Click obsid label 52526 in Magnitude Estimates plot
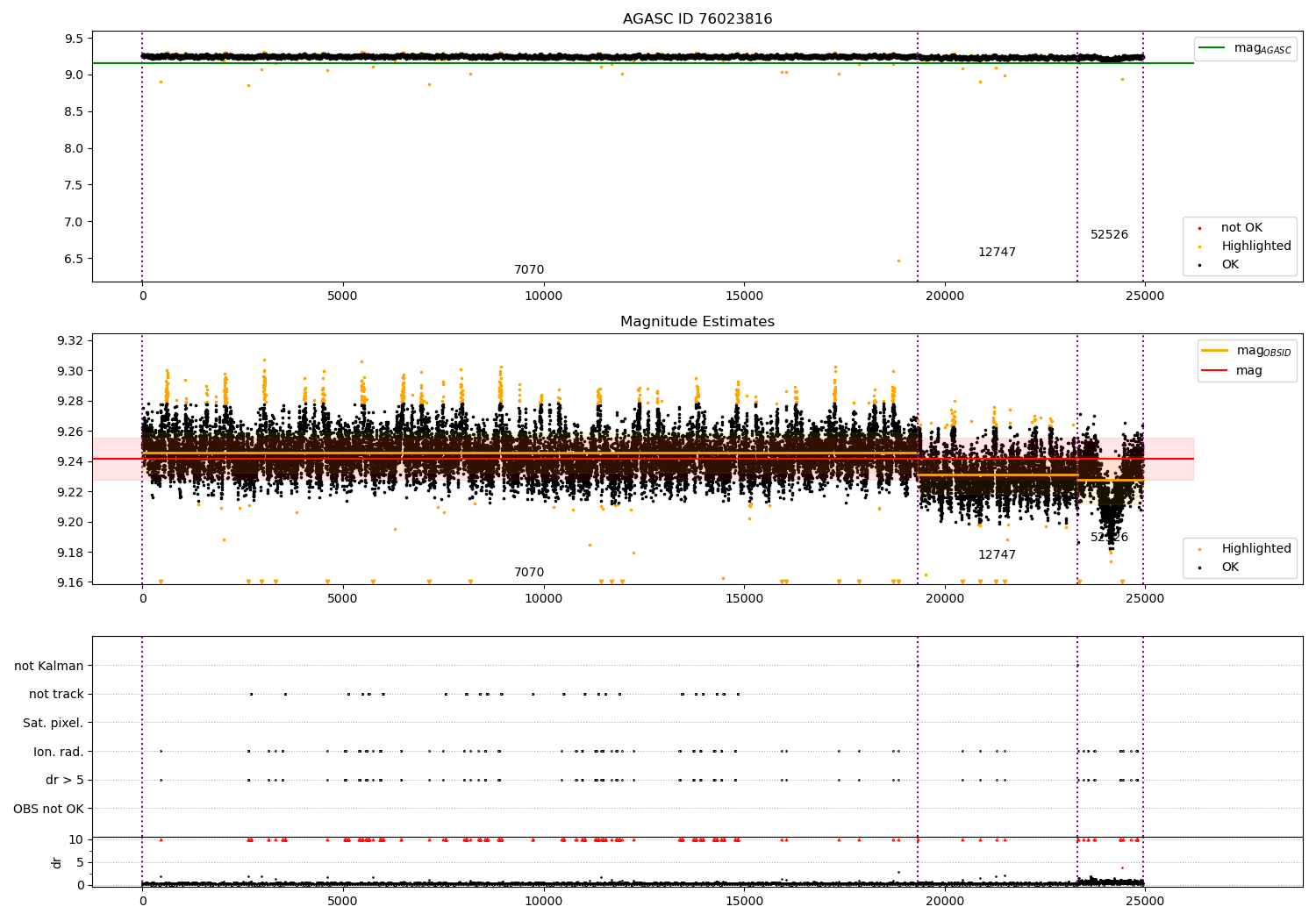This screenshot has width=1316, height=921. click(x=1109, y=538)
